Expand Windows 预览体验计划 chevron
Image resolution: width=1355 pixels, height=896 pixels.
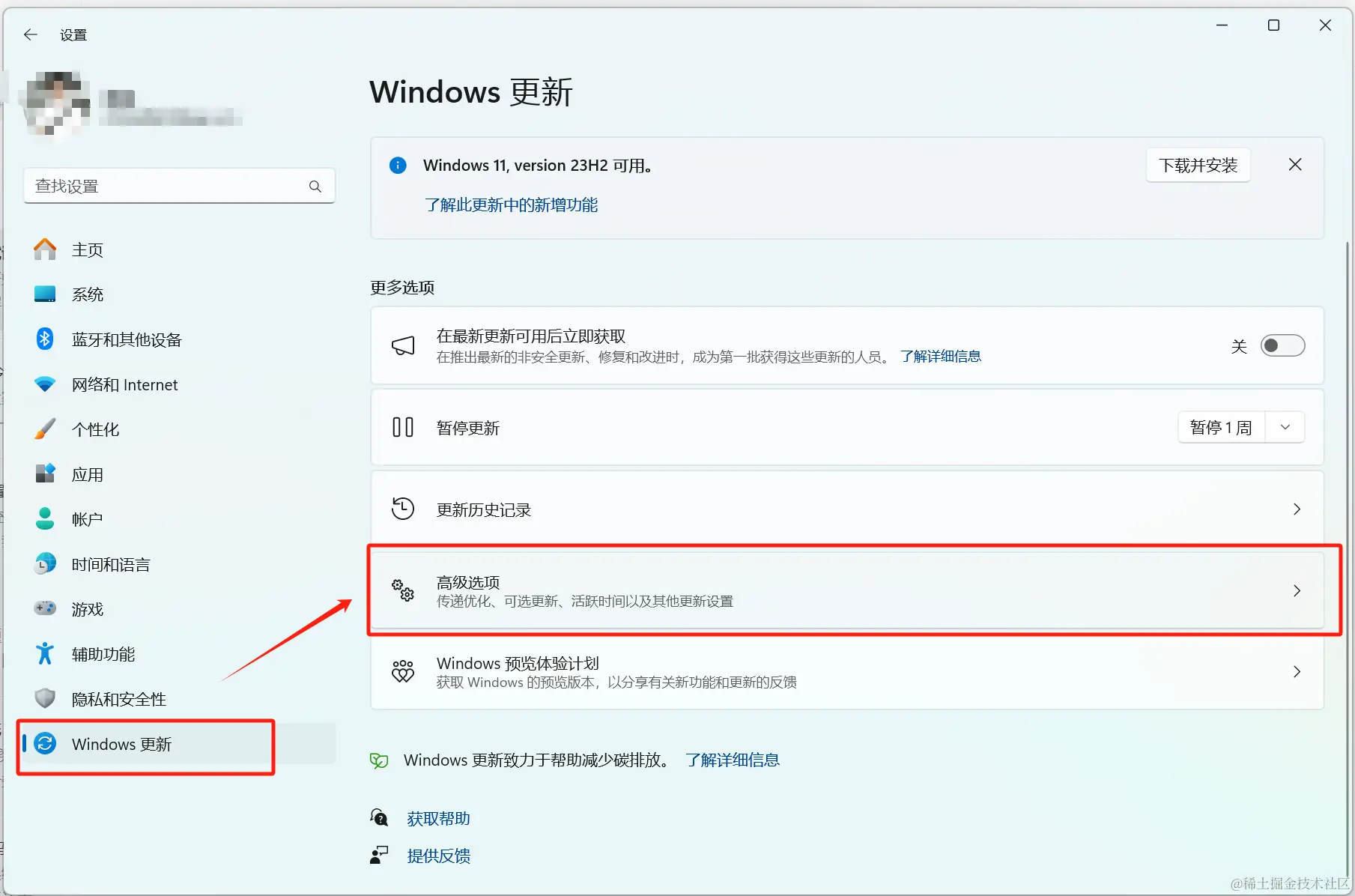[x=1297, y=672]
